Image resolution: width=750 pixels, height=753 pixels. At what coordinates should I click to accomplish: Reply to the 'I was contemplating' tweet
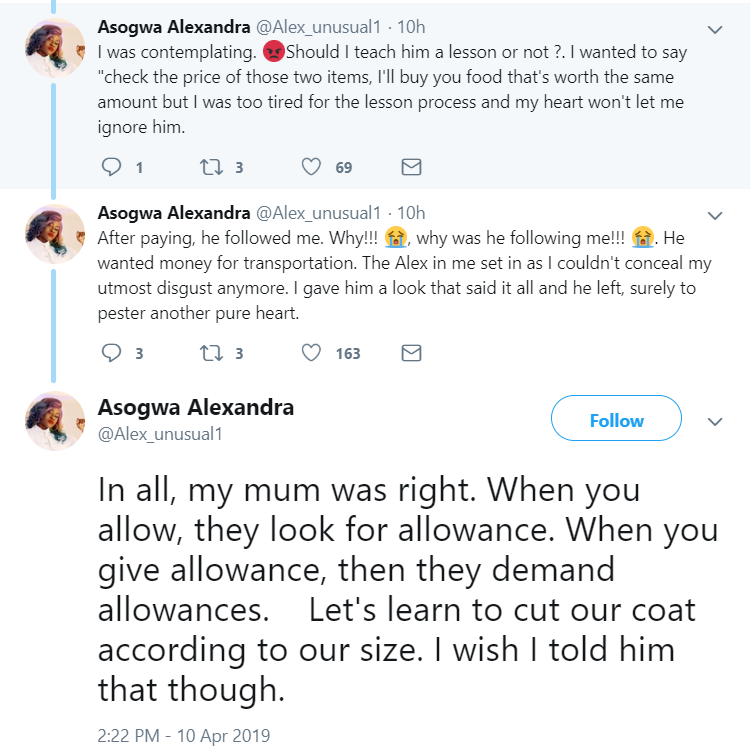pyautogui.click(x=112, y=167)
